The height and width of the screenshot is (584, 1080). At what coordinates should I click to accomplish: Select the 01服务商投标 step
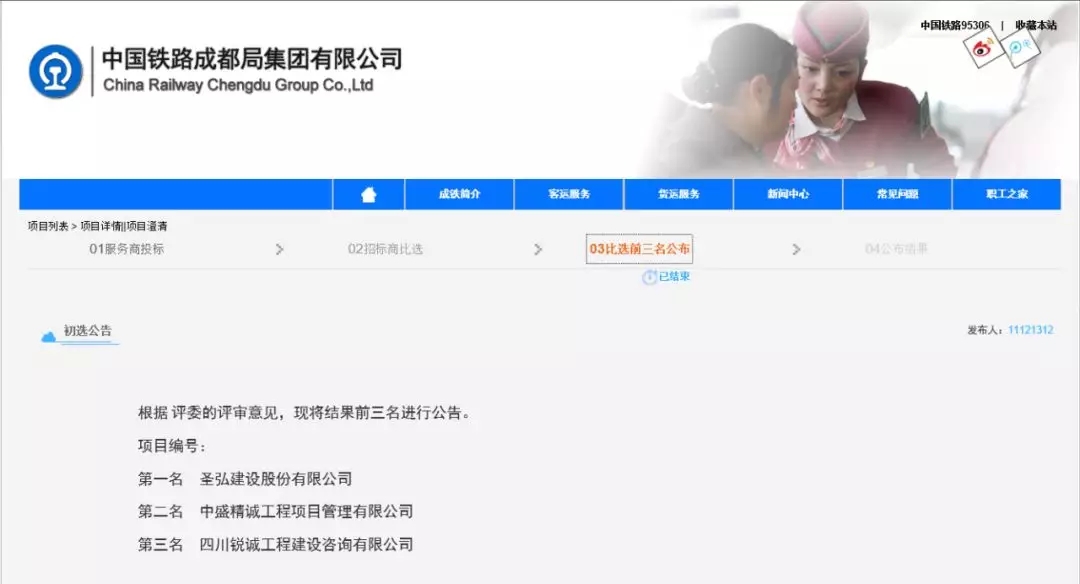coord(126,249)
